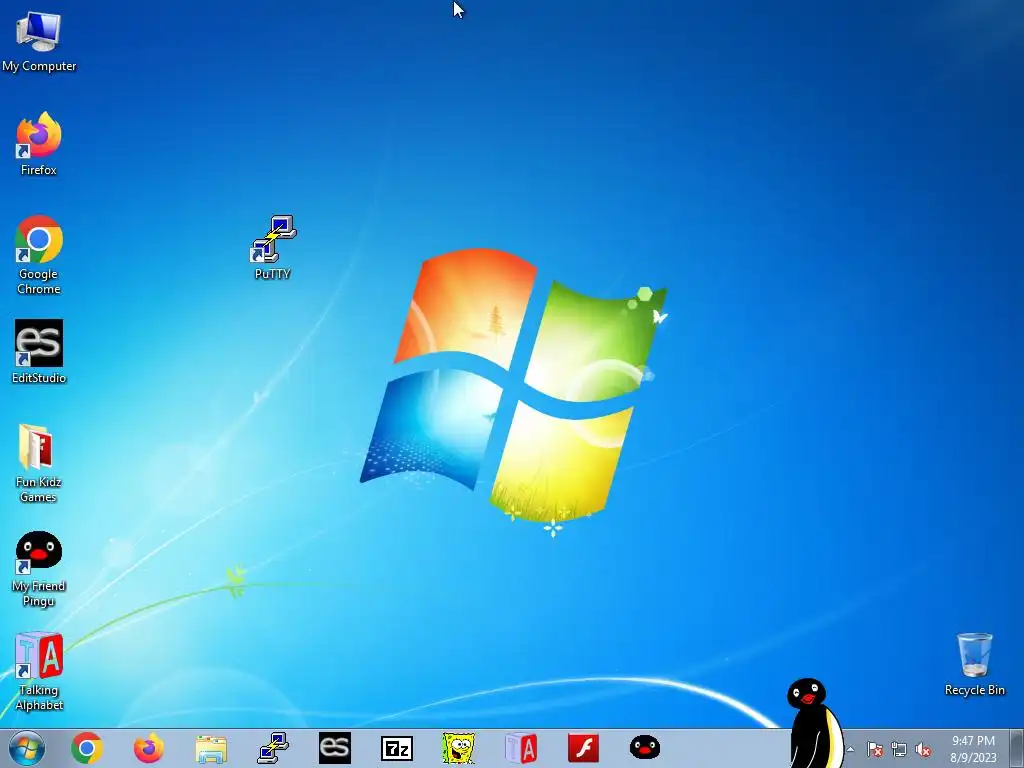
Task: Select the My Friend Pingu shortcut
Action: click(39, 568)
